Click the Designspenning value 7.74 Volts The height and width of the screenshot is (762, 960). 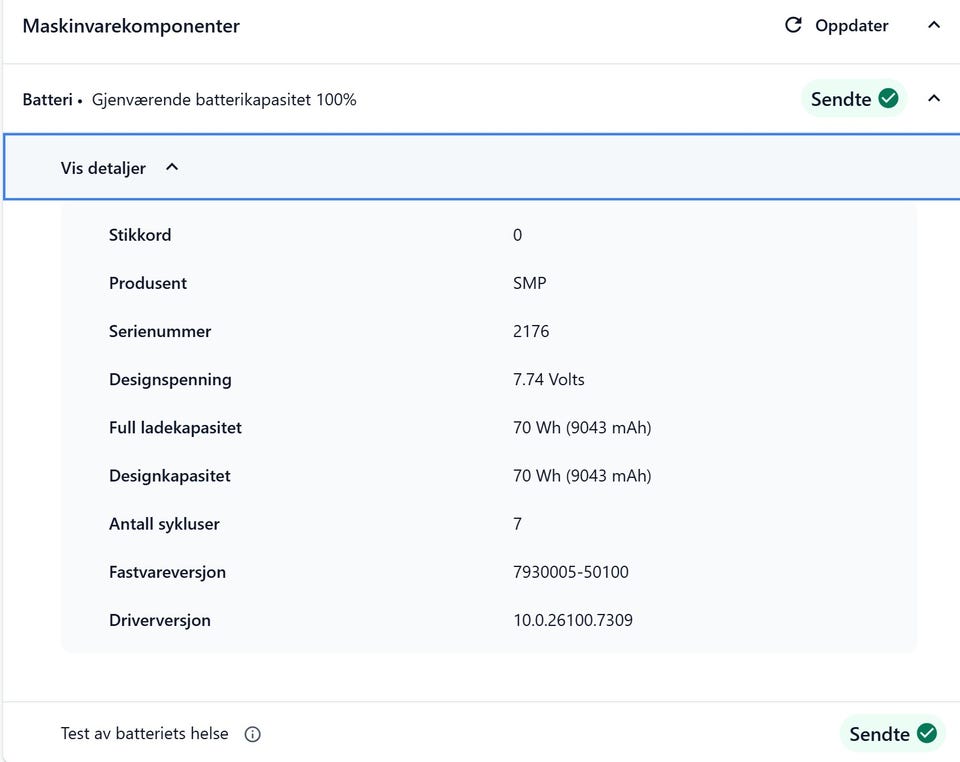point(548,379)
